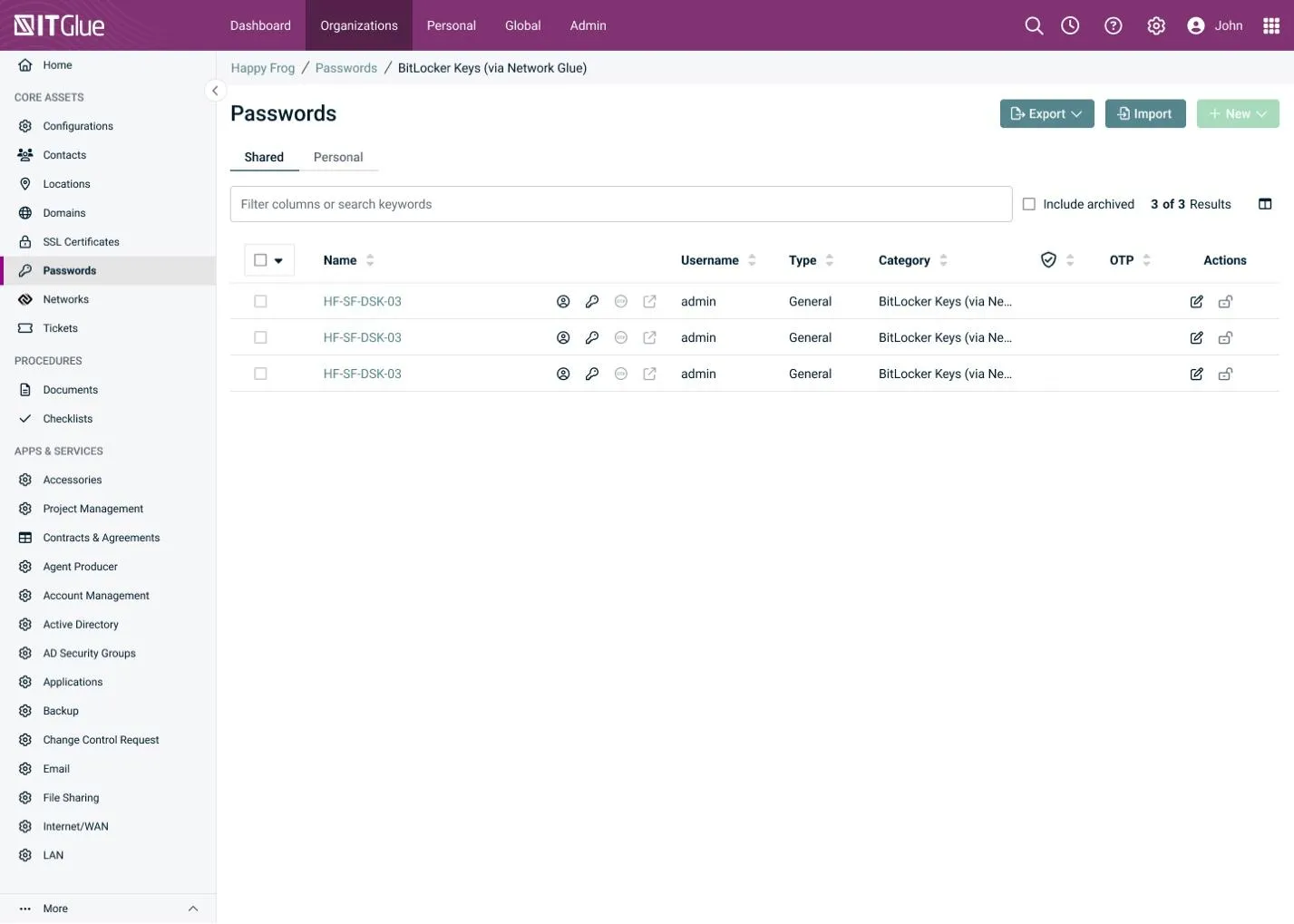Click edit pencil icon in second row
The width and height of the screenshot is (1294, 924).
tap(1196, 338)
